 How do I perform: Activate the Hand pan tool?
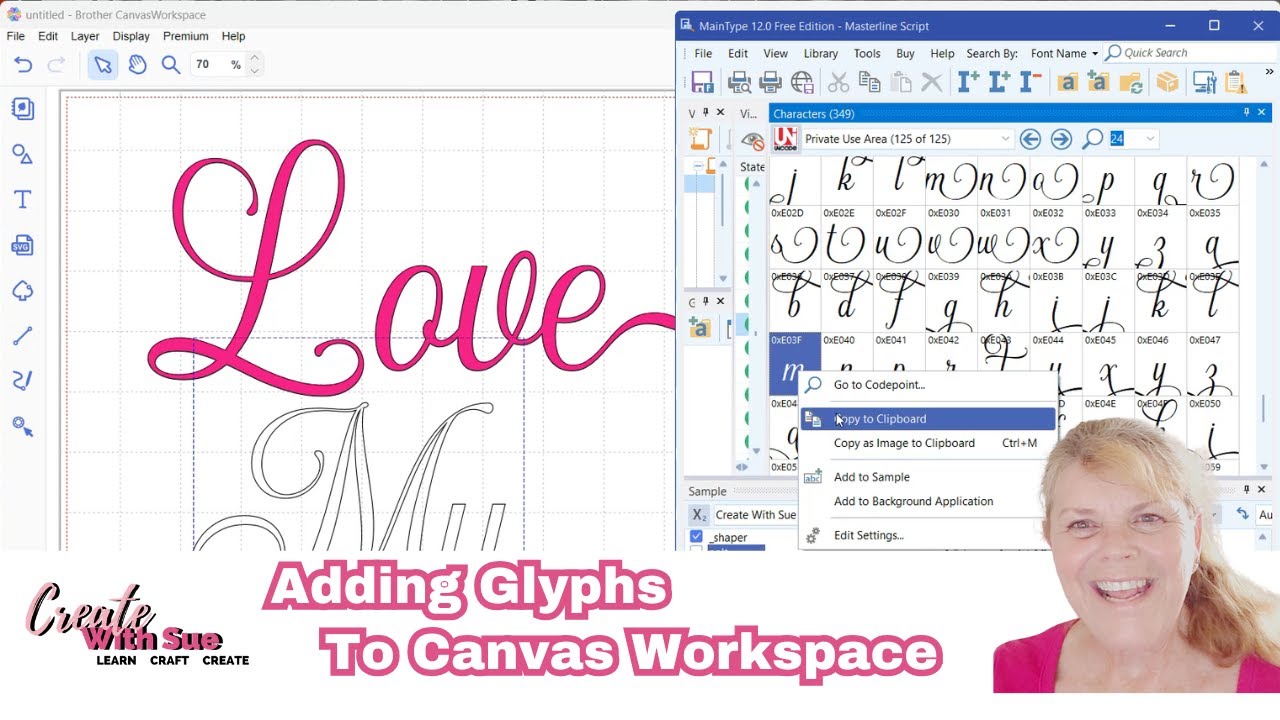coord(137,65)
